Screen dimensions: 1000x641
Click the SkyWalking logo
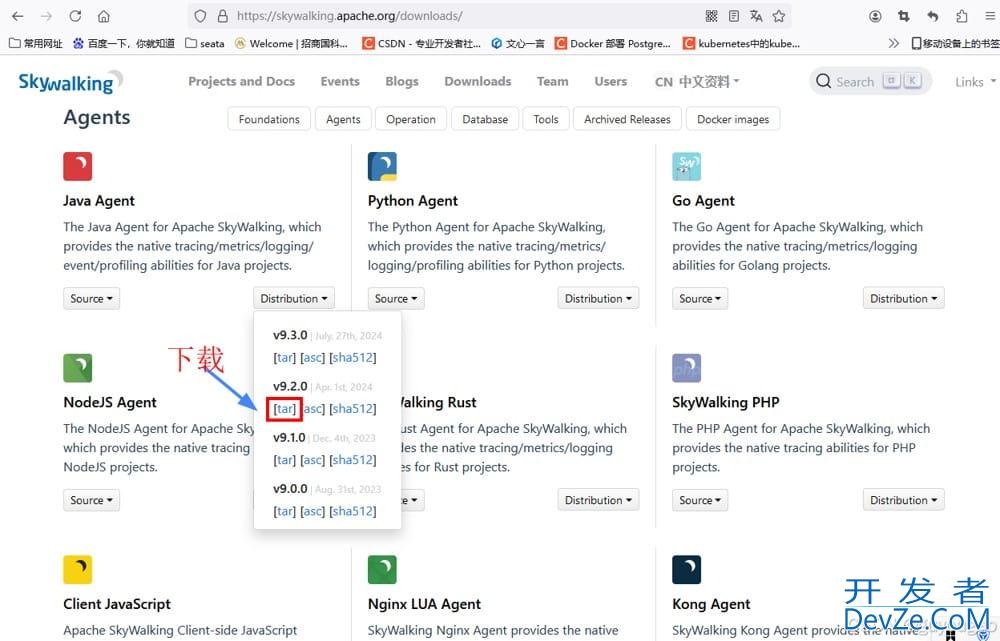click(70, 82)
